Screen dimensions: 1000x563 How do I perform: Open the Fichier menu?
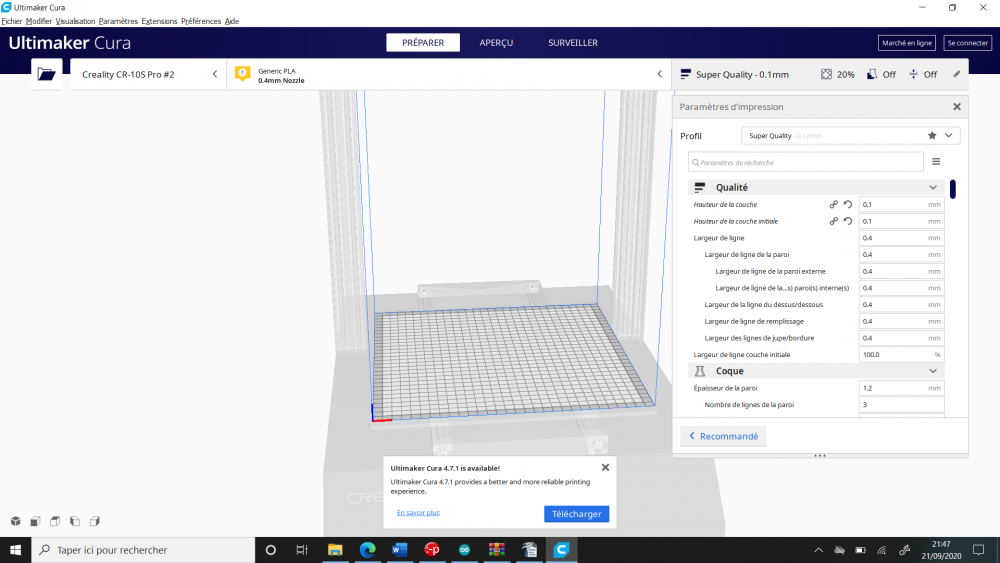click(x=11, y=21)
